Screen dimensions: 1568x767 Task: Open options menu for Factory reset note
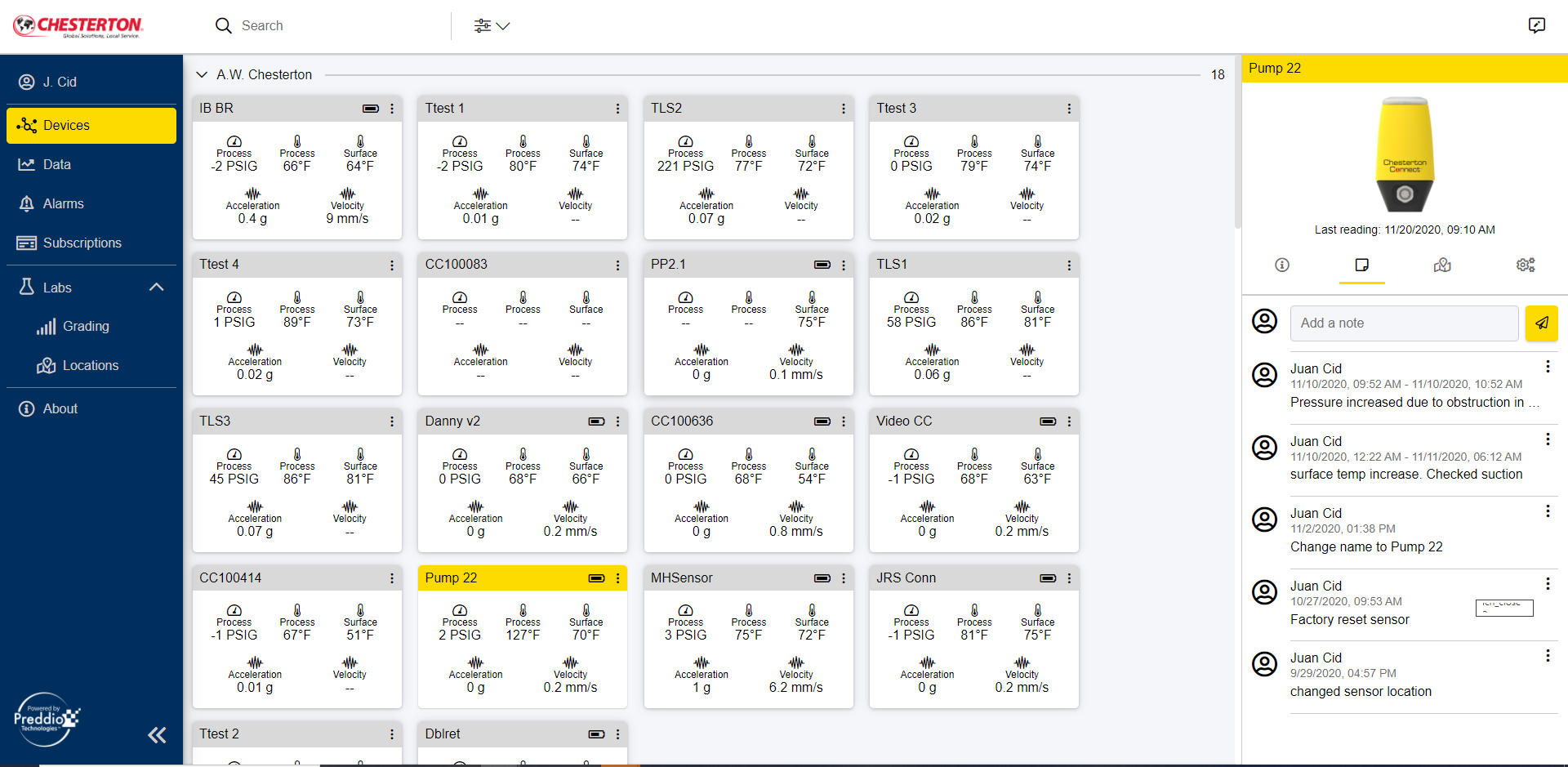[1547, 584]
